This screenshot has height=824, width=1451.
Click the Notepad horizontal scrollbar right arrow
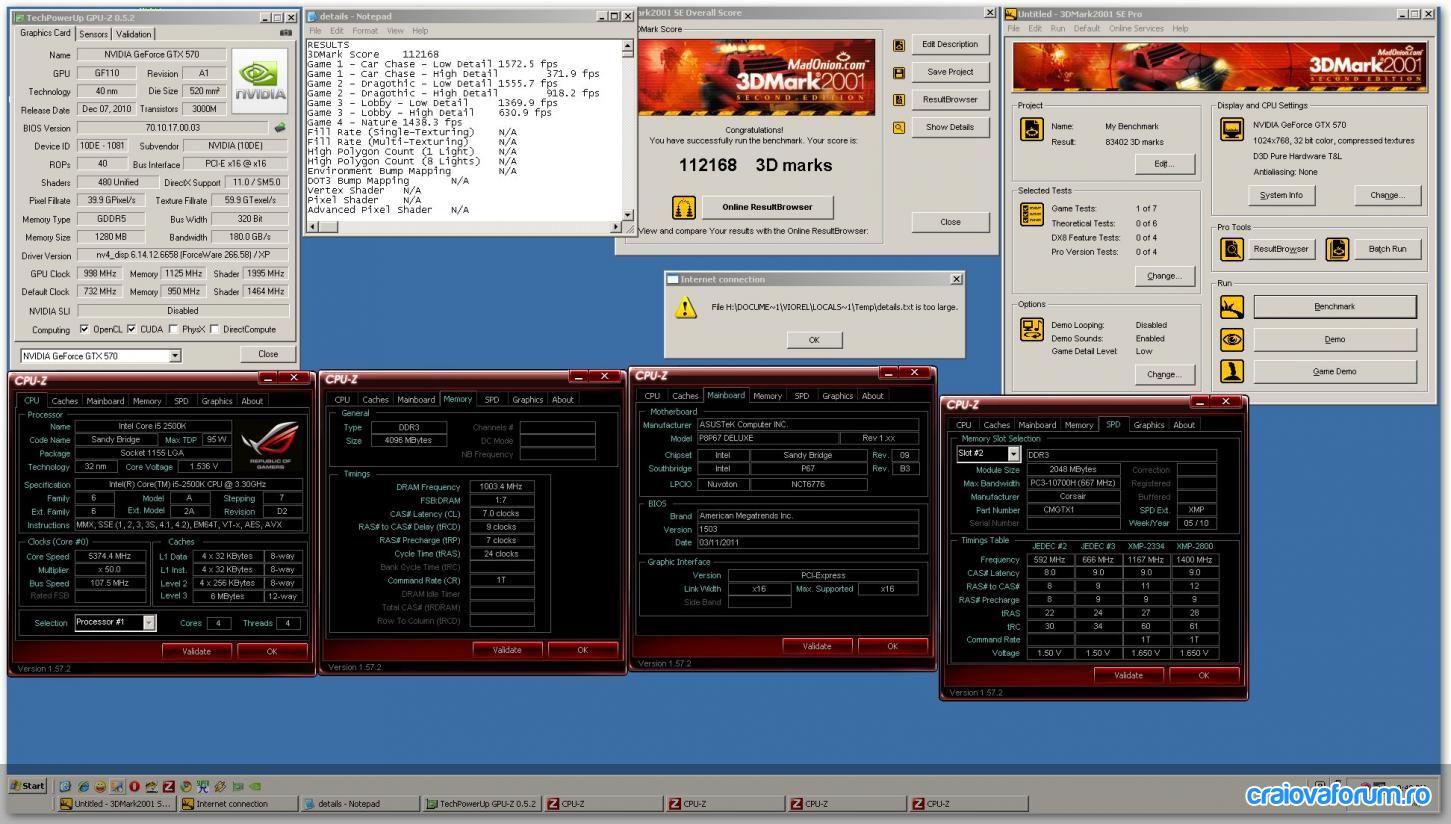[x=616, y=227]
